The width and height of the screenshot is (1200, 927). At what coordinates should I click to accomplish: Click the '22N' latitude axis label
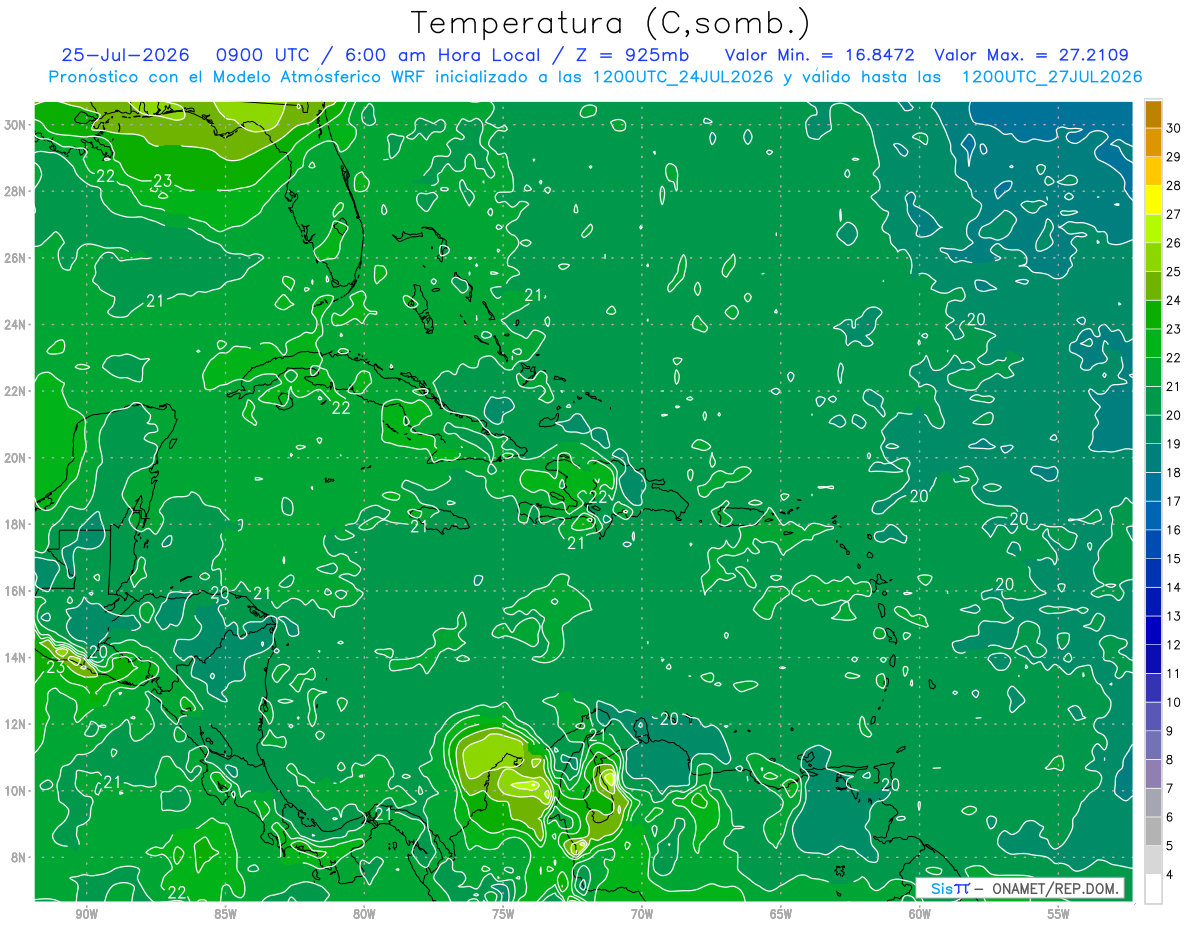(x=15, y=391)
